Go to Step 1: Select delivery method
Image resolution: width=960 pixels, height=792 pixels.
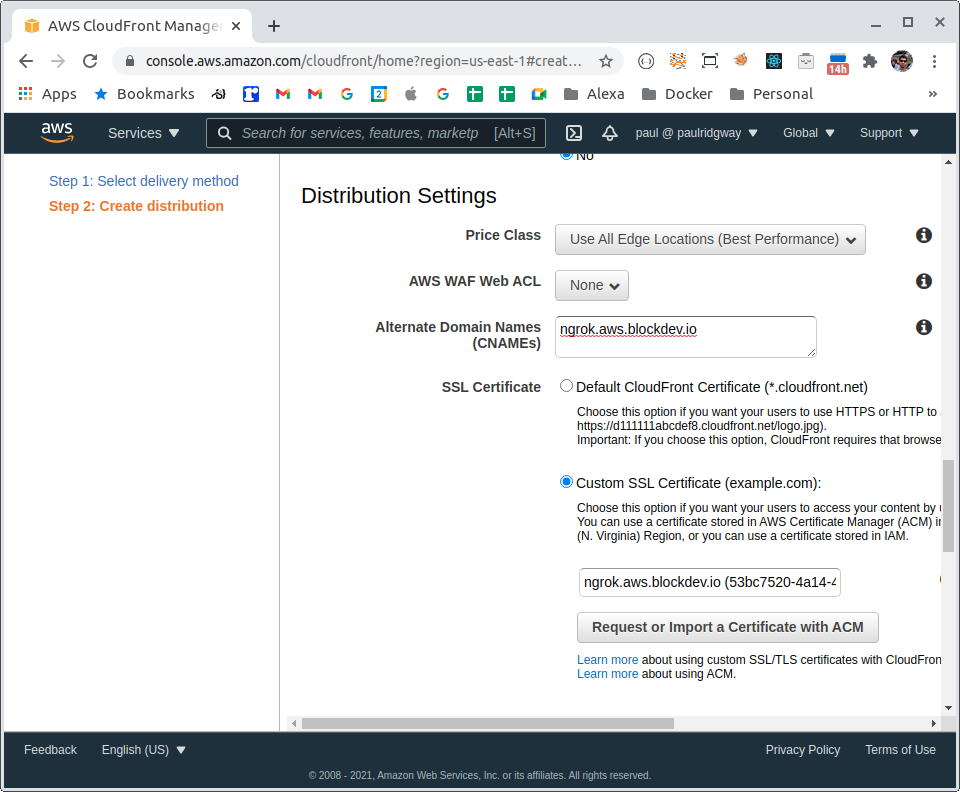(x=144, y=181)
